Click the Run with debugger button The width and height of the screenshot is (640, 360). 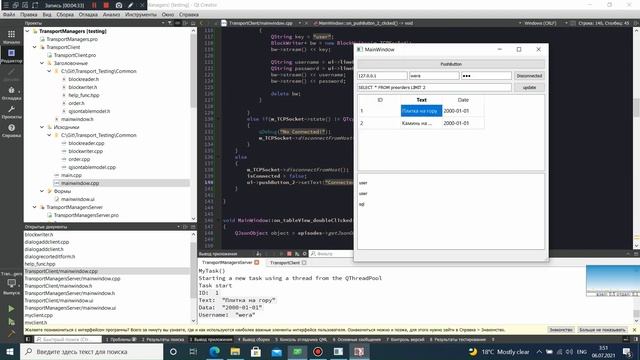[11, 322]
